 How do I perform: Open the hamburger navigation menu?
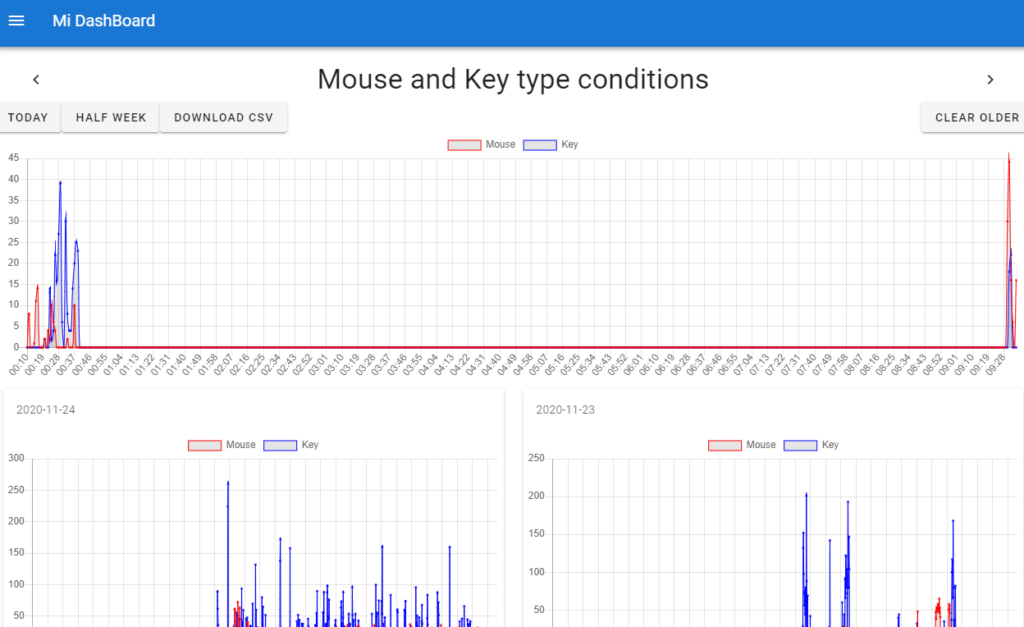16,21
